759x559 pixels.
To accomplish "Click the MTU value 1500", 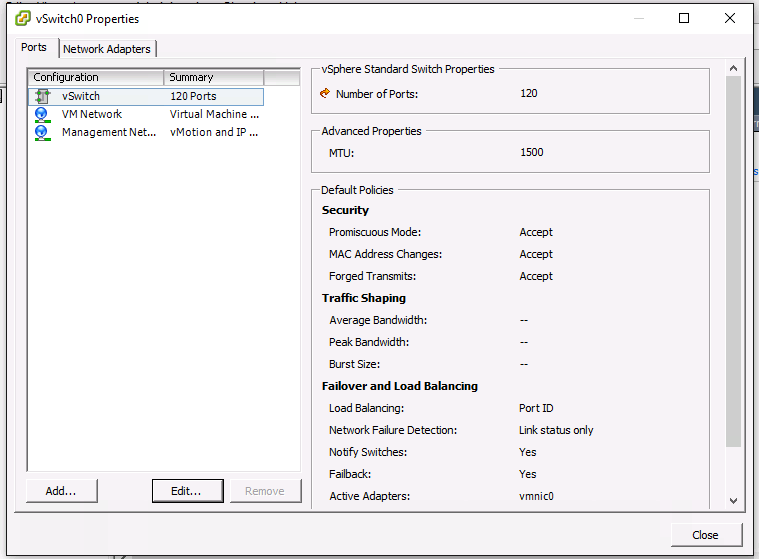I will pos(531,152).
